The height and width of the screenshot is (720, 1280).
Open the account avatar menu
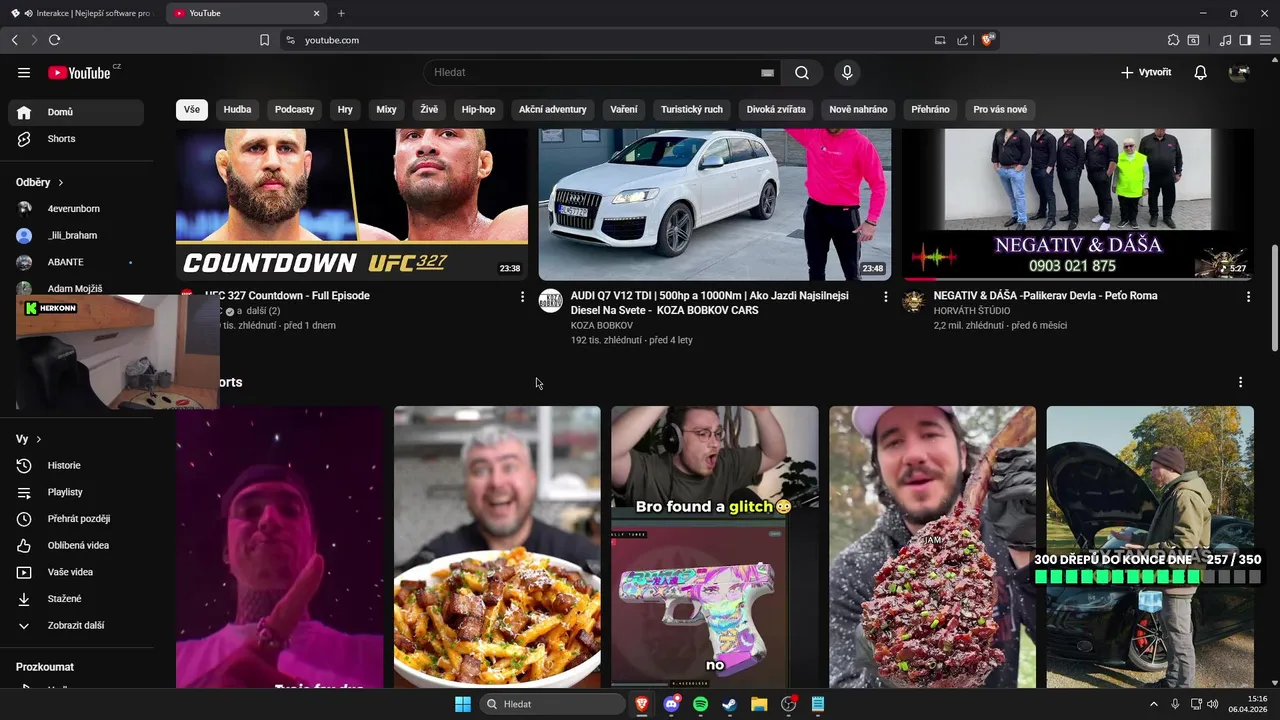[x=1239, y=72]
